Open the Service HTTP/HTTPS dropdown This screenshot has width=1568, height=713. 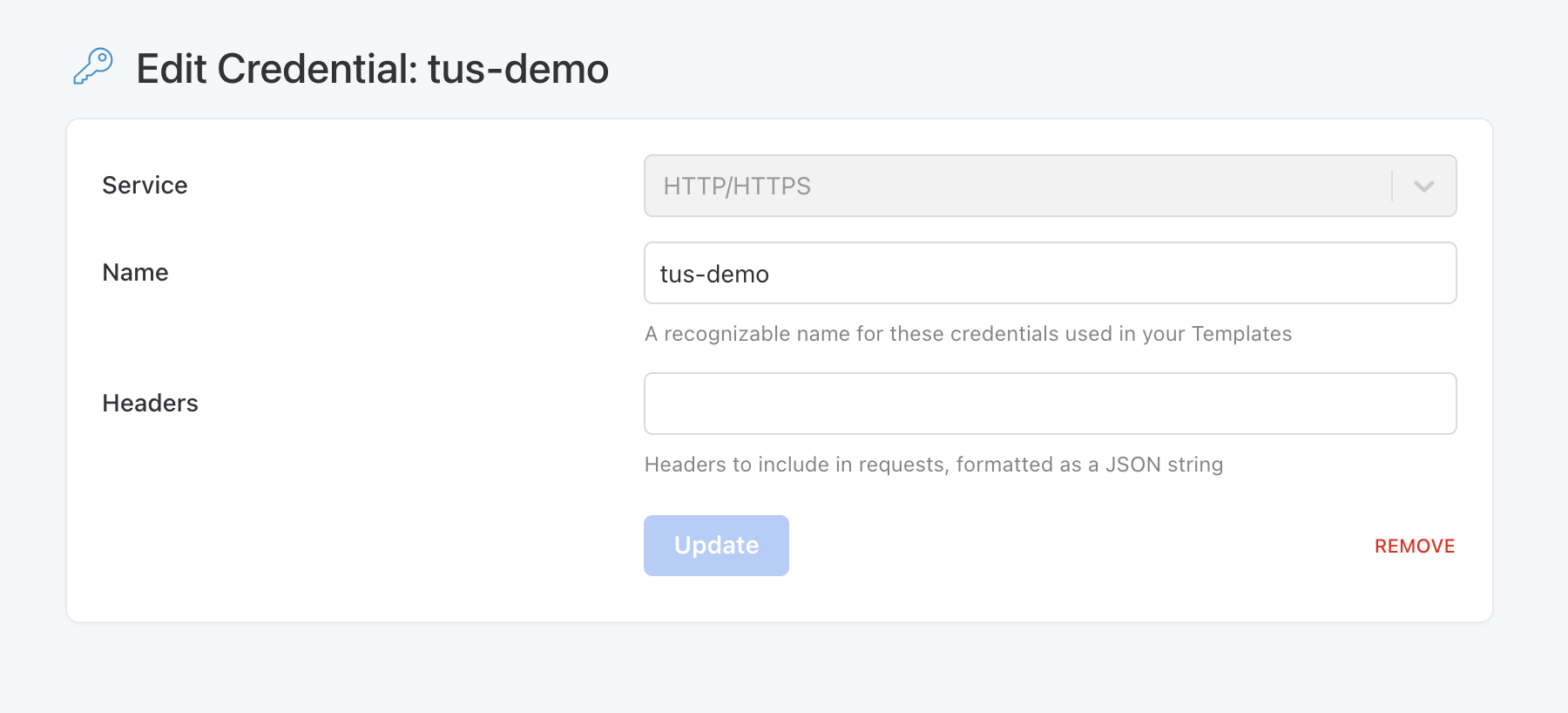coord(1050,186)
